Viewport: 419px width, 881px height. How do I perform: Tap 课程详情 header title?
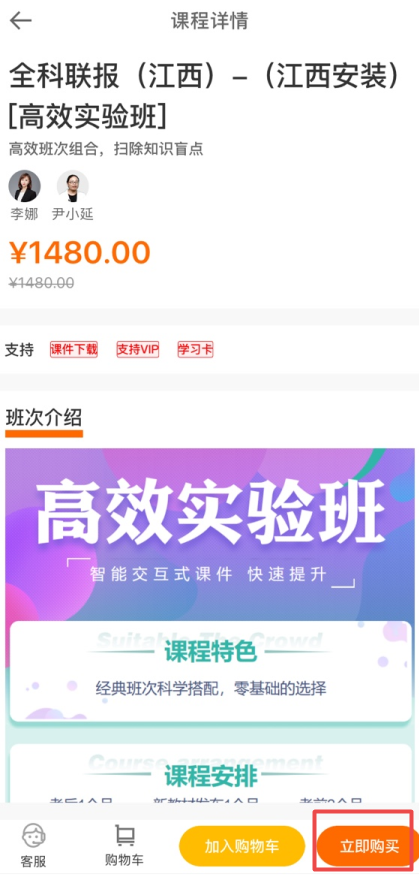pyautogui.click(x=210, y=21)
